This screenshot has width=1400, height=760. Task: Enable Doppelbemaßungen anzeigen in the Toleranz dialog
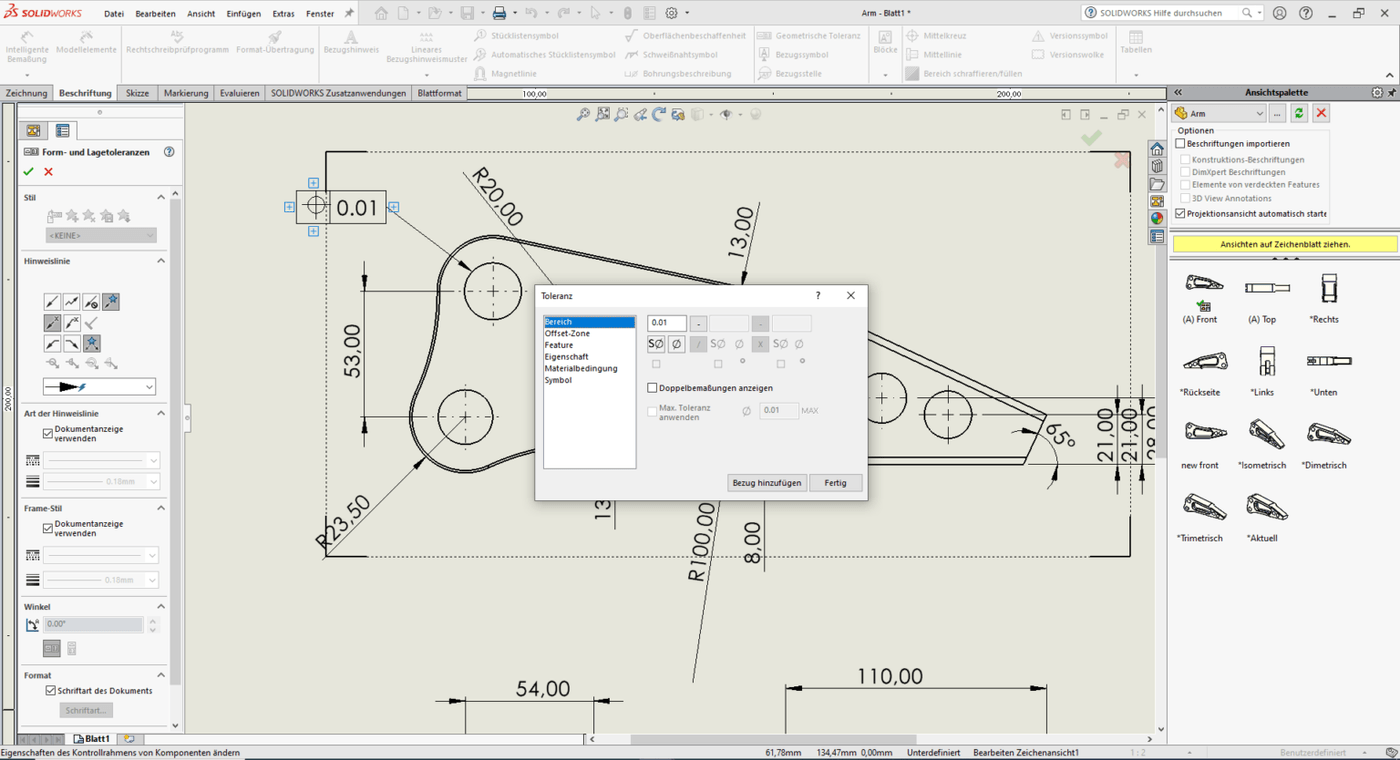coord(650,388)
